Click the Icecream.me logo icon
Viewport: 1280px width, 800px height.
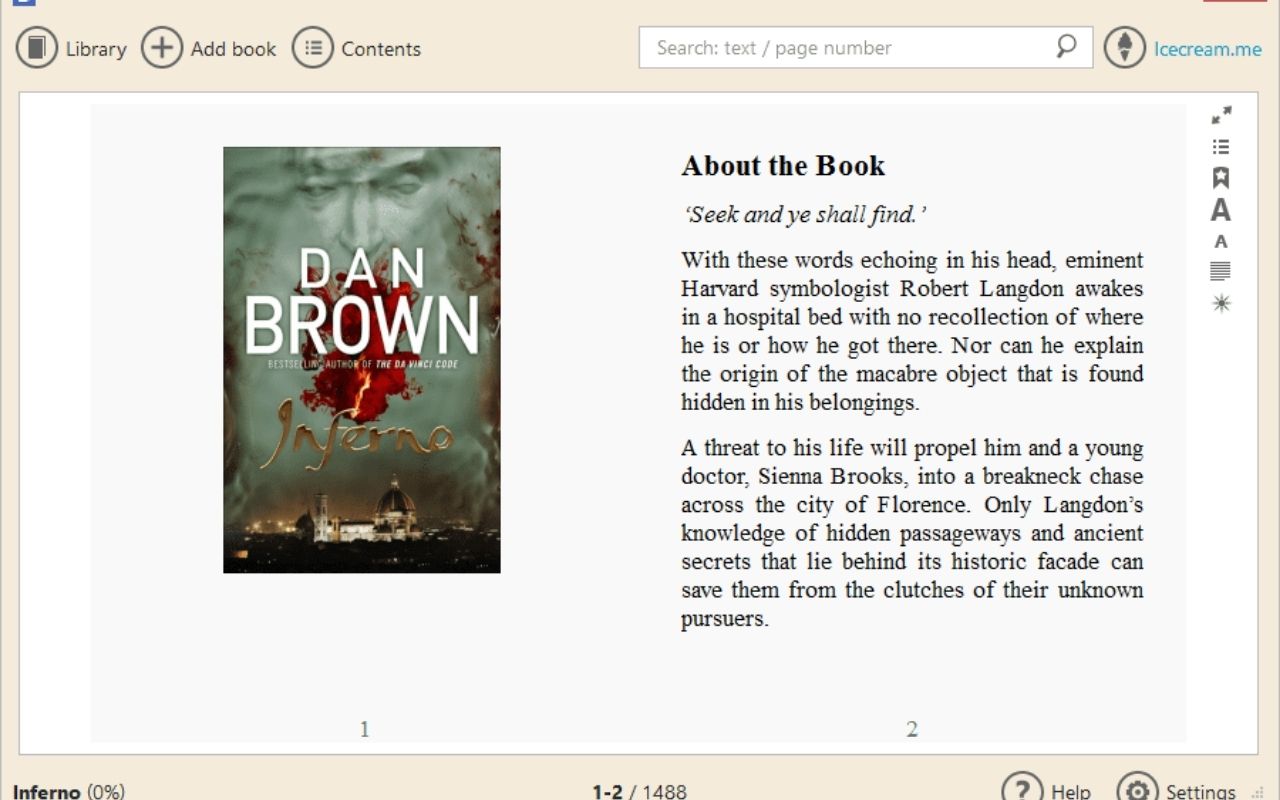tap(1125, 47)
